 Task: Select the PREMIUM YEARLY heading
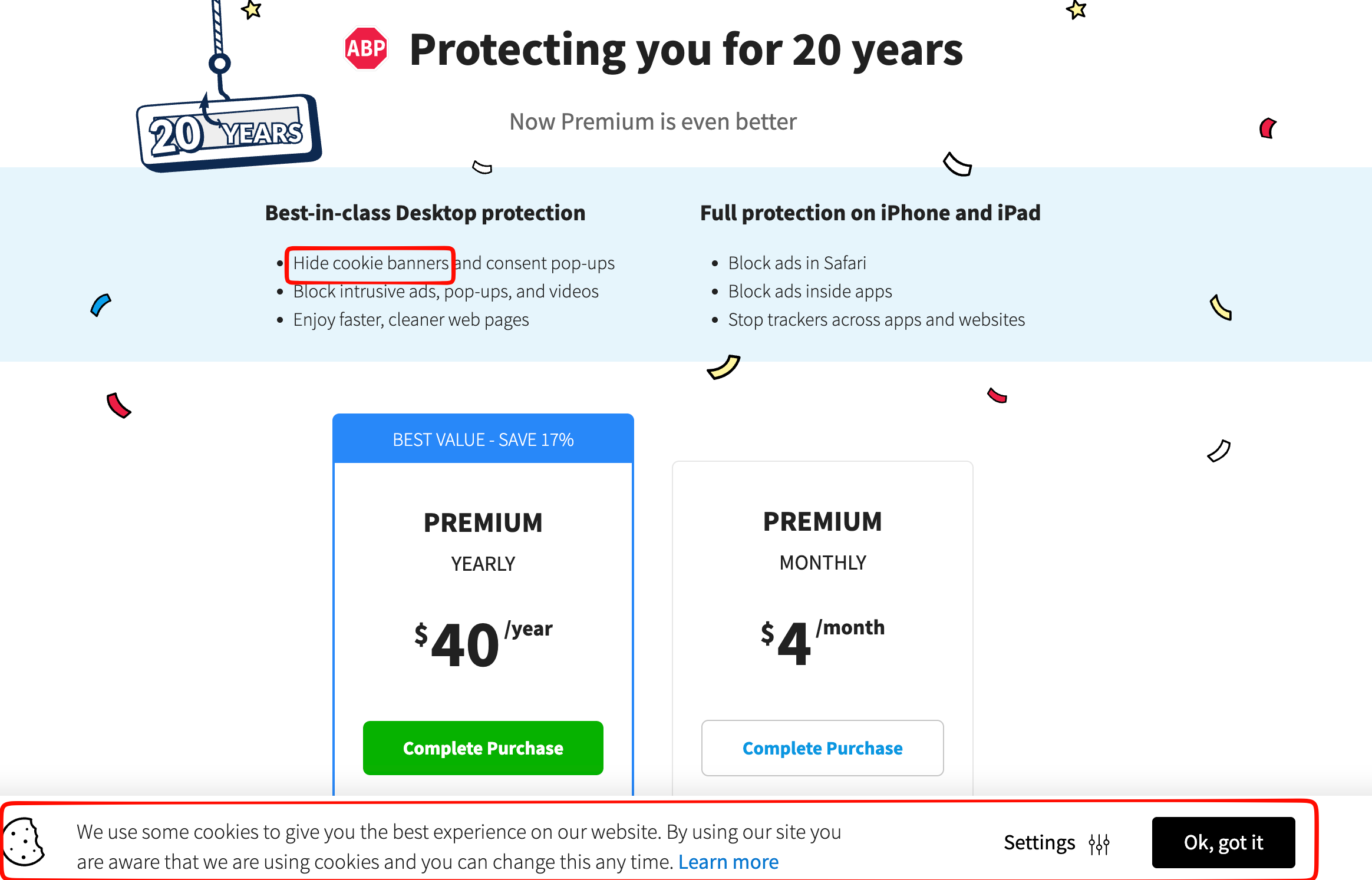[x=483, y=522]
